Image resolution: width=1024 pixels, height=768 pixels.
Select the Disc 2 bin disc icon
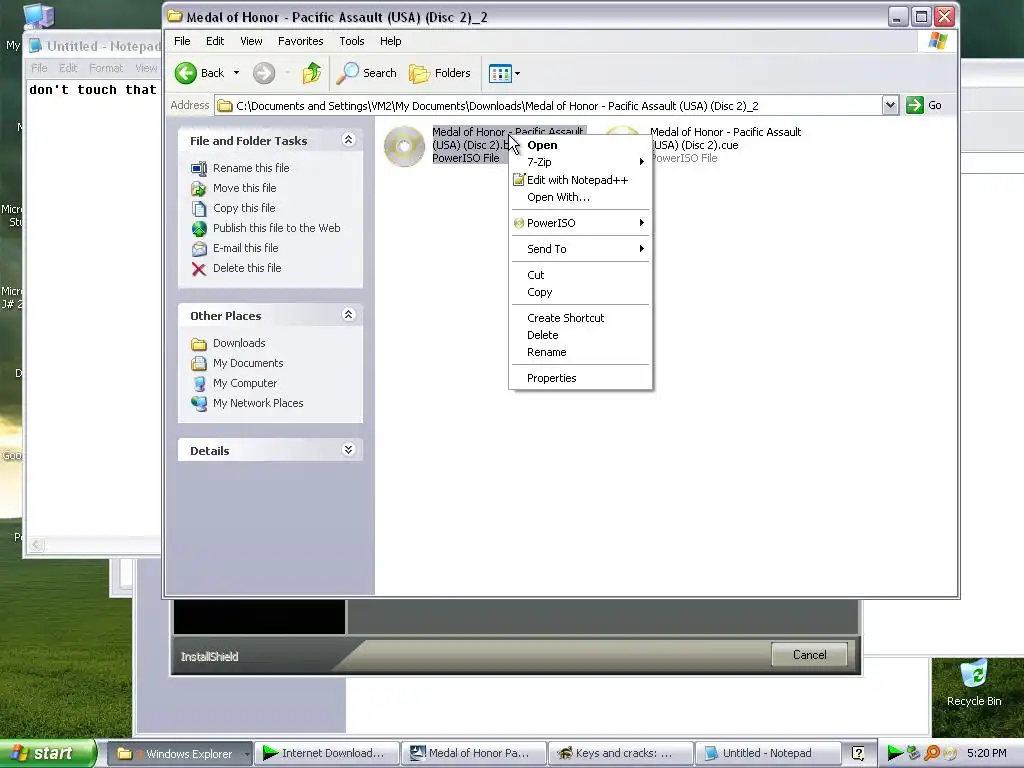coord(404,146)
